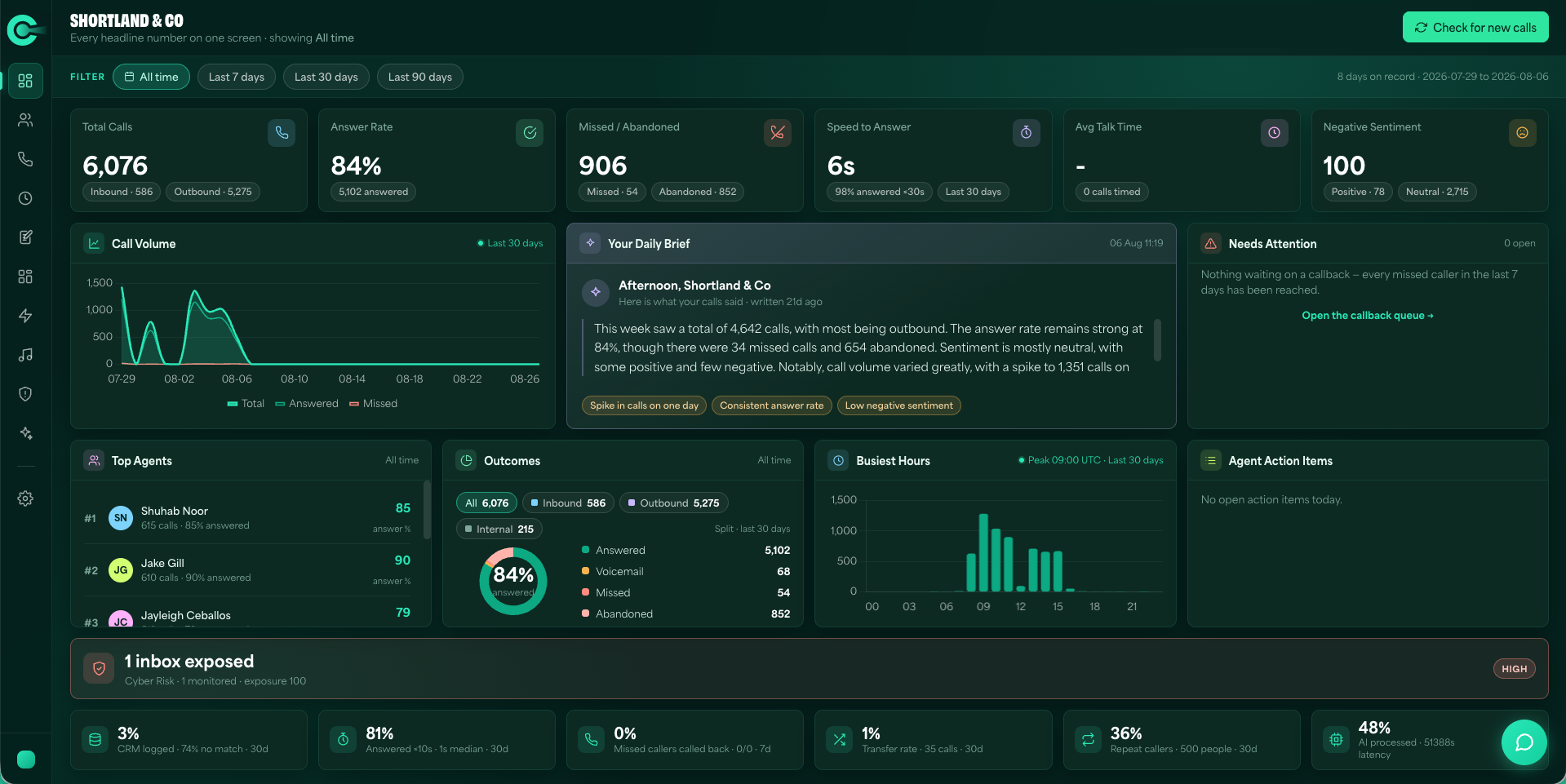Open the music note icon in sidebar

pos(25,355)
